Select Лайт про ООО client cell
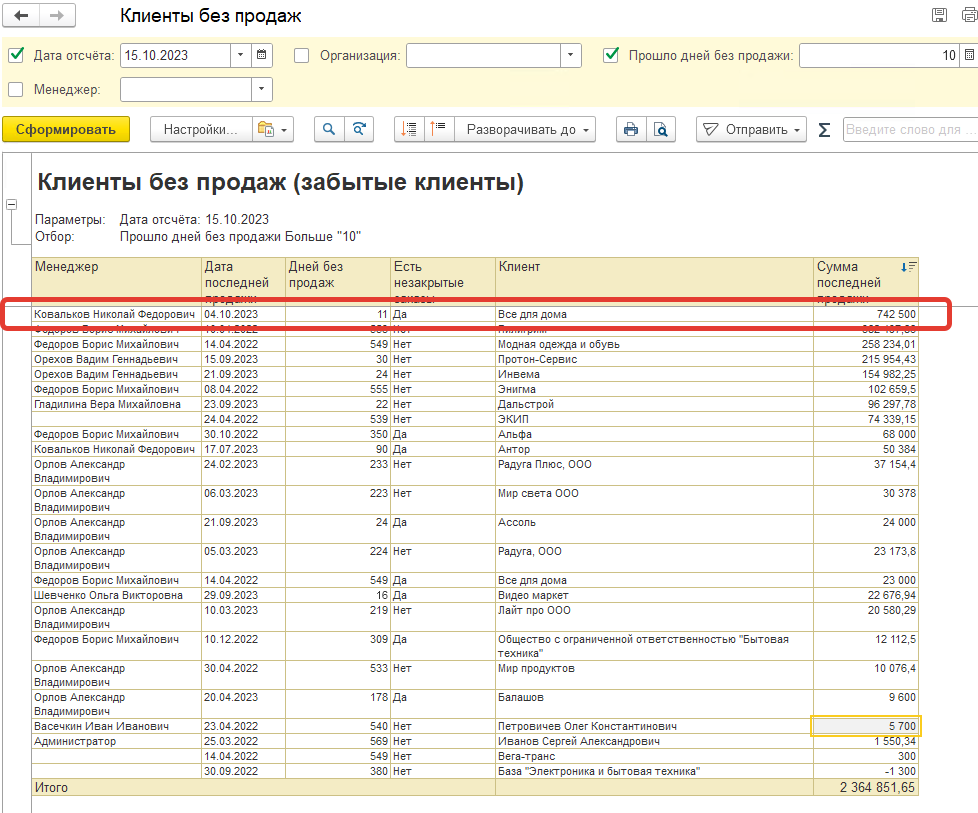The width and height of the screenshot is (978, 813). click(x=654, y=617)
